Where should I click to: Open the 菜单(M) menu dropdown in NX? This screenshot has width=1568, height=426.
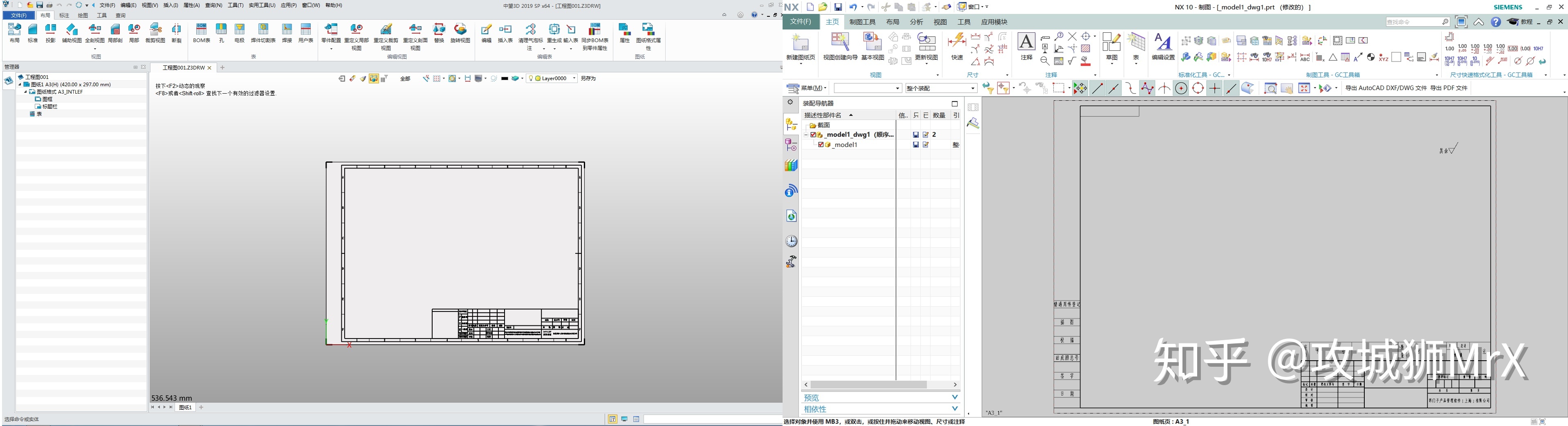coord(807,88)
